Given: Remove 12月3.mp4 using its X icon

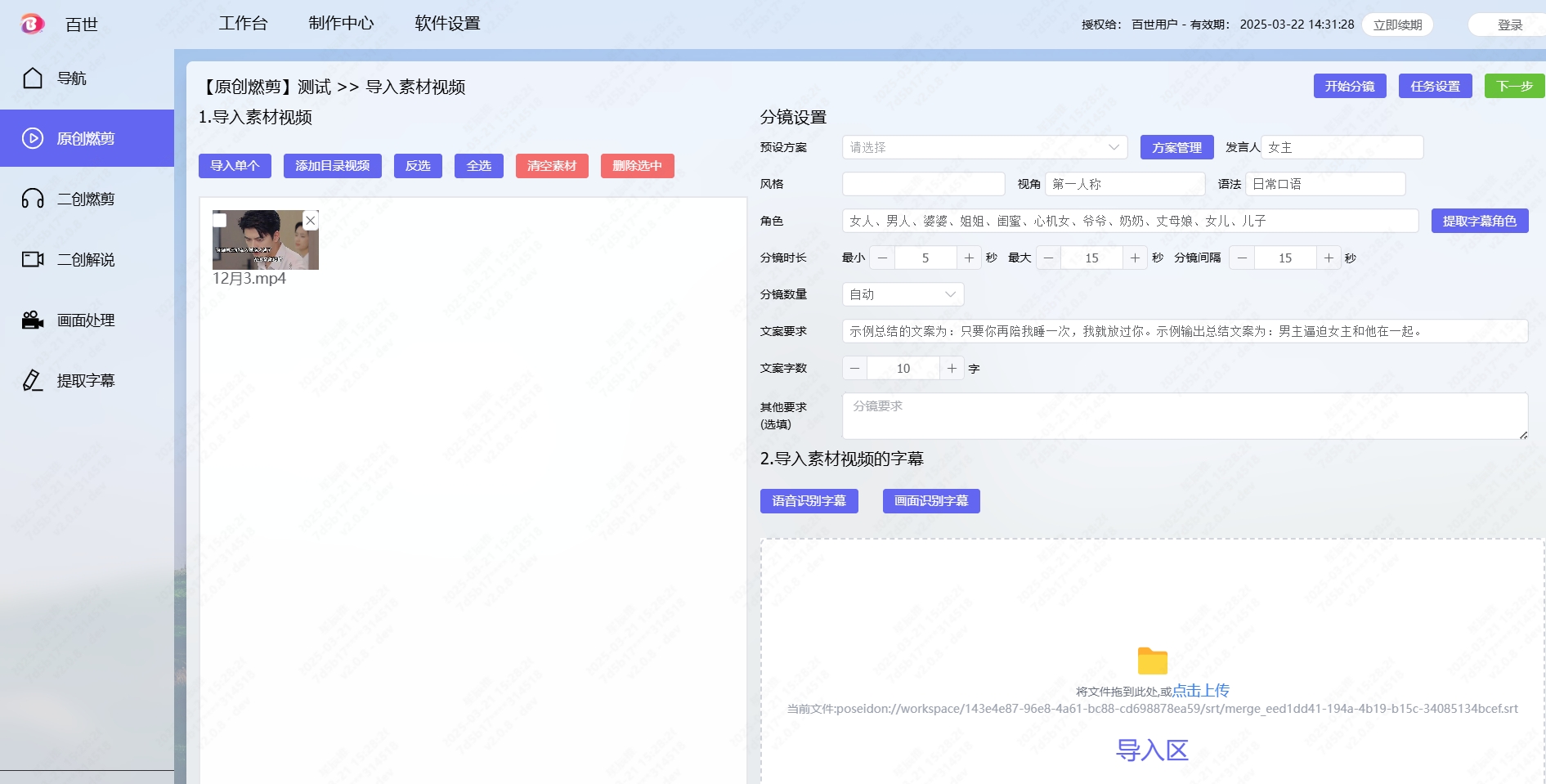Looking at the screenshot, I should tap(310, 221).
